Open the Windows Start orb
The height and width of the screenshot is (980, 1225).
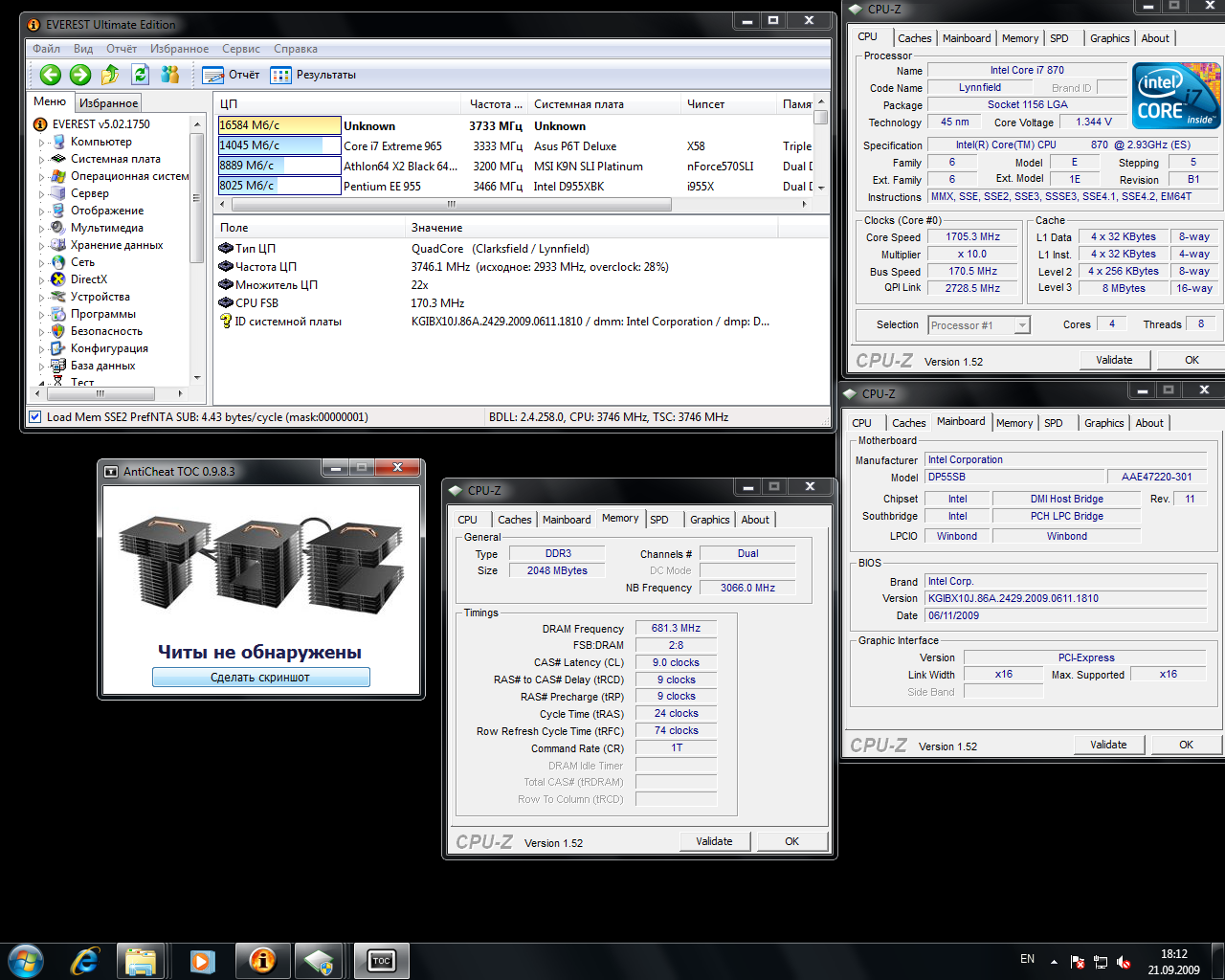(26, 960)
